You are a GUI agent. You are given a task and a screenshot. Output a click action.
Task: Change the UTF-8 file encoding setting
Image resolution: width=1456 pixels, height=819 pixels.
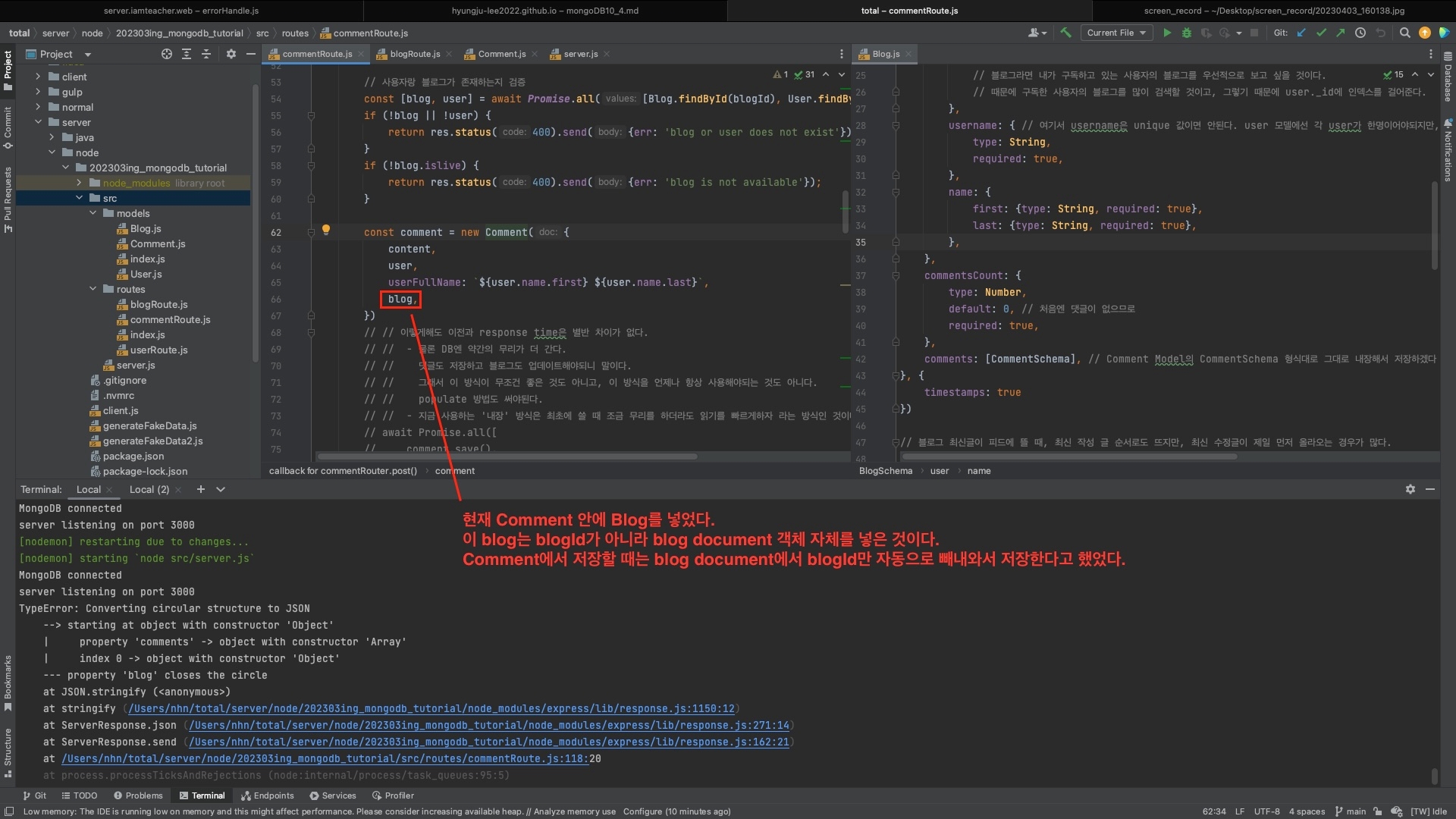point(1266,811)
